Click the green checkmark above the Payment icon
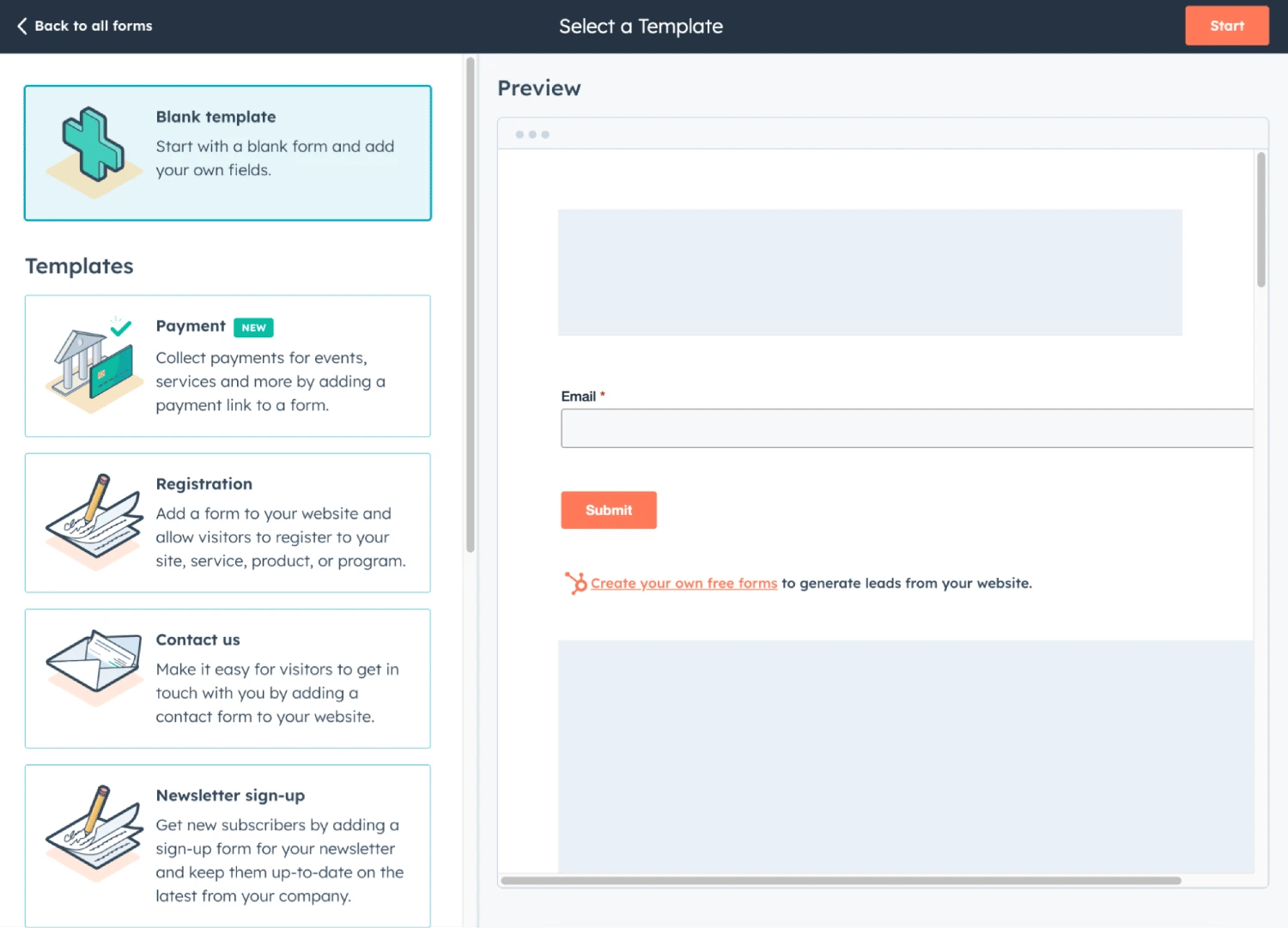Viewport: 1288px width, 928px height. (x=121, y=328)
